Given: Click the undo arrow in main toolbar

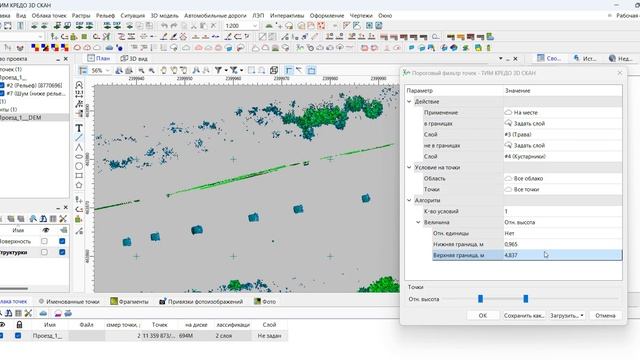Looking at the screenshot, I should [164, 25].
